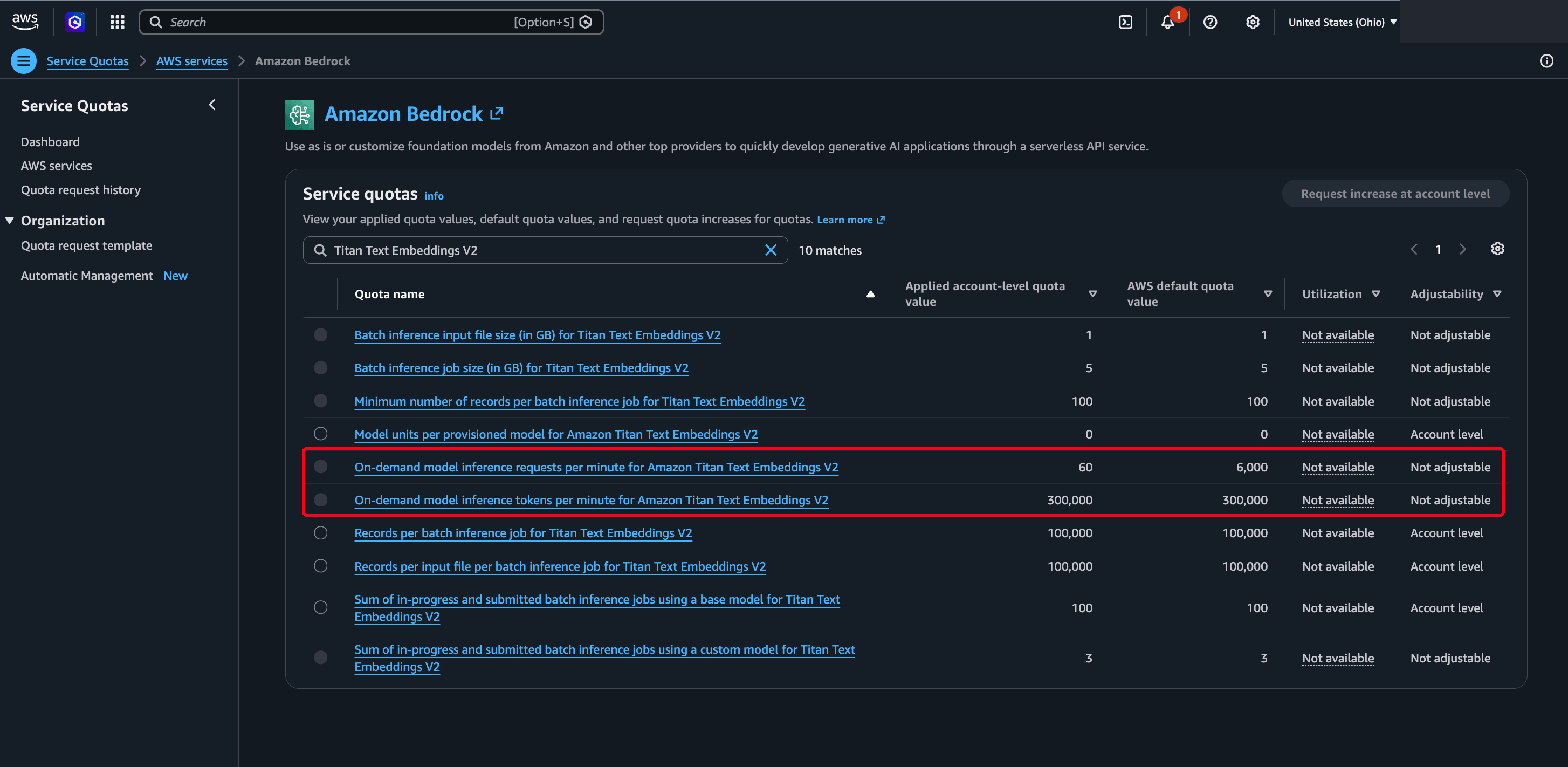Open On-demand model inference tokens per minute quota
This screenshot has height=767, width=1568.
tap(591, 500)
